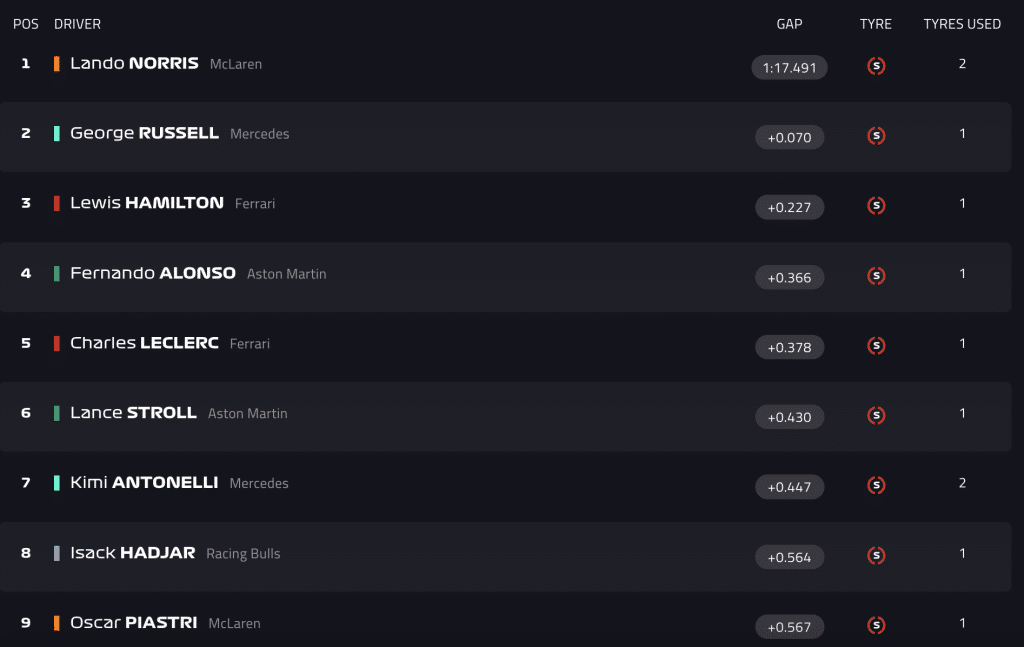Image resolution: width=1024 pixels, height=647 pixels.
Task: Open Lewis Hamilton driver name
Action: [147, 203]
